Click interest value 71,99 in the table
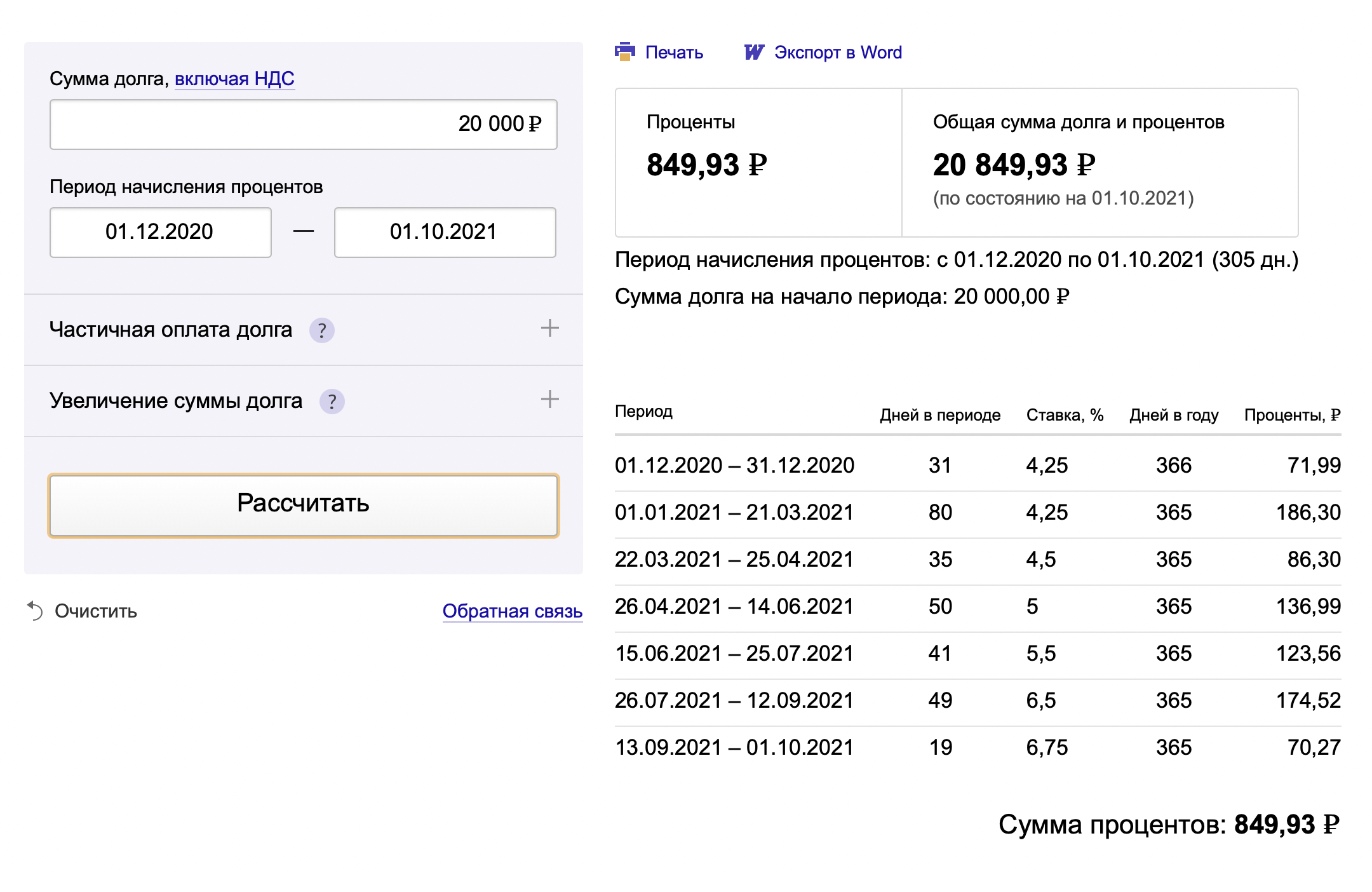The image size is (1372, 892). [x=1314, y=465]
